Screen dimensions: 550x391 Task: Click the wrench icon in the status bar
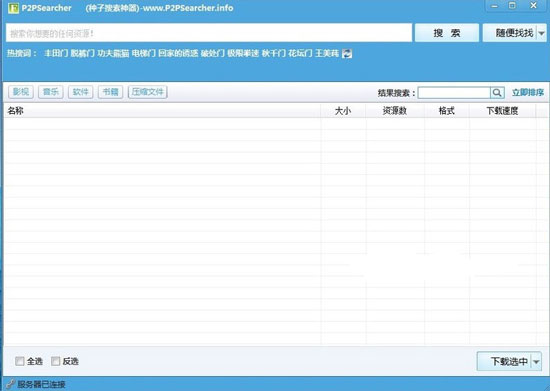coord(11,384)
